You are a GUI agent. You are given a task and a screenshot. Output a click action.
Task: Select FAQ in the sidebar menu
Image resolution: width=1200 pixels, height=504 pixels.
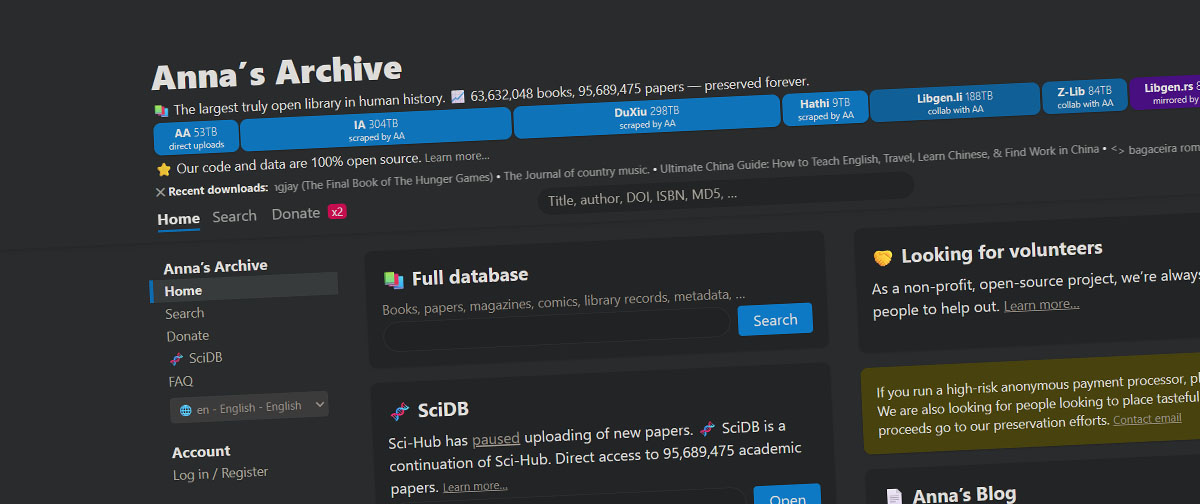click(x=181, y=381)
